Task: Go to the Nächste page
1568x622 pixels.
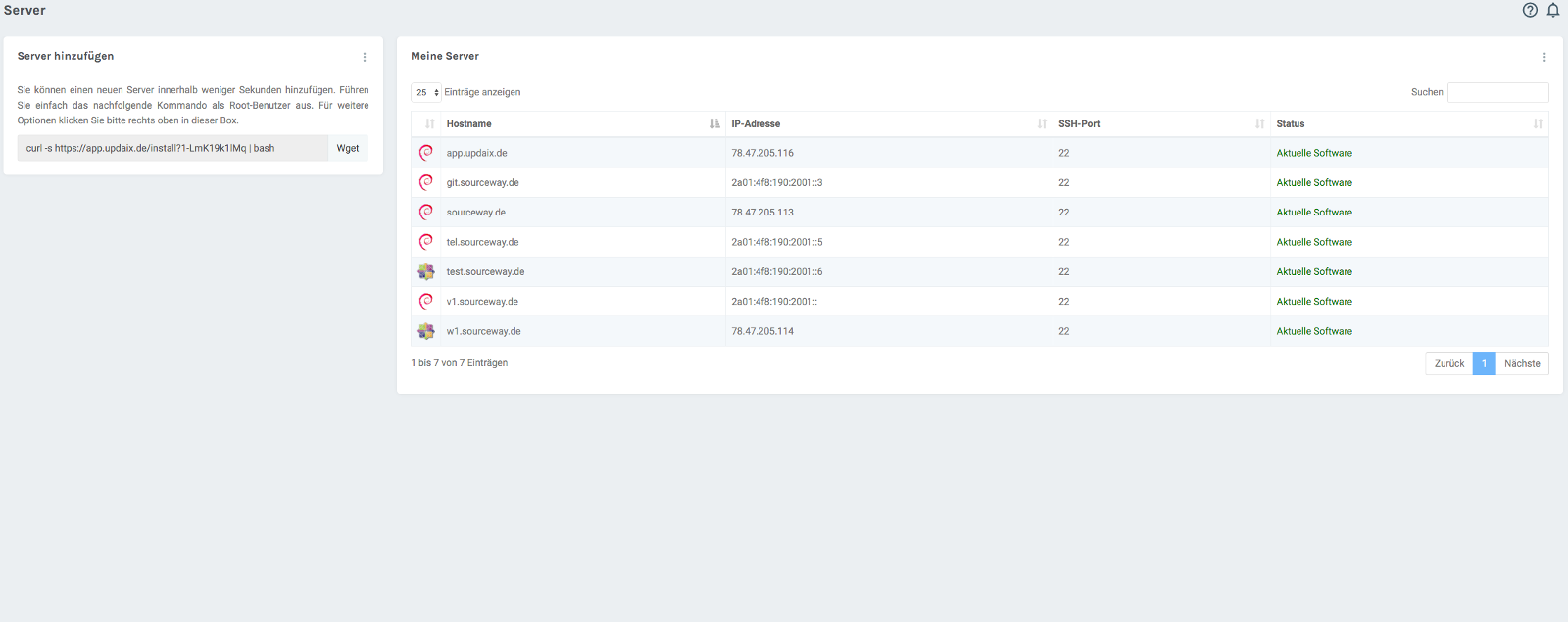Action: tap(1522, 363)
